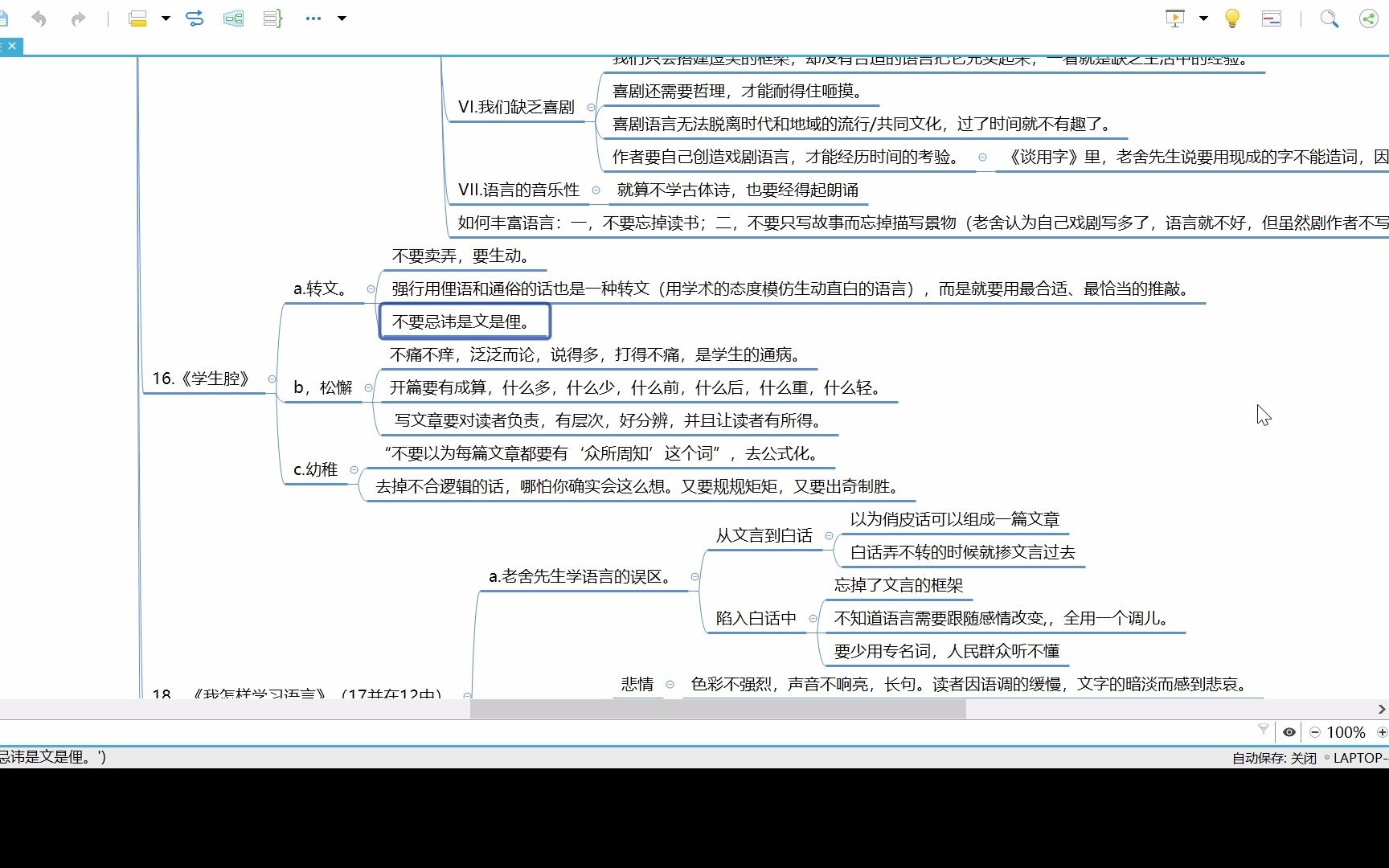Image resolution: width=1389 pixels, height=868 pixels.
Task: Collapse the 16.《学生腔》 branch
Action: 272,379
